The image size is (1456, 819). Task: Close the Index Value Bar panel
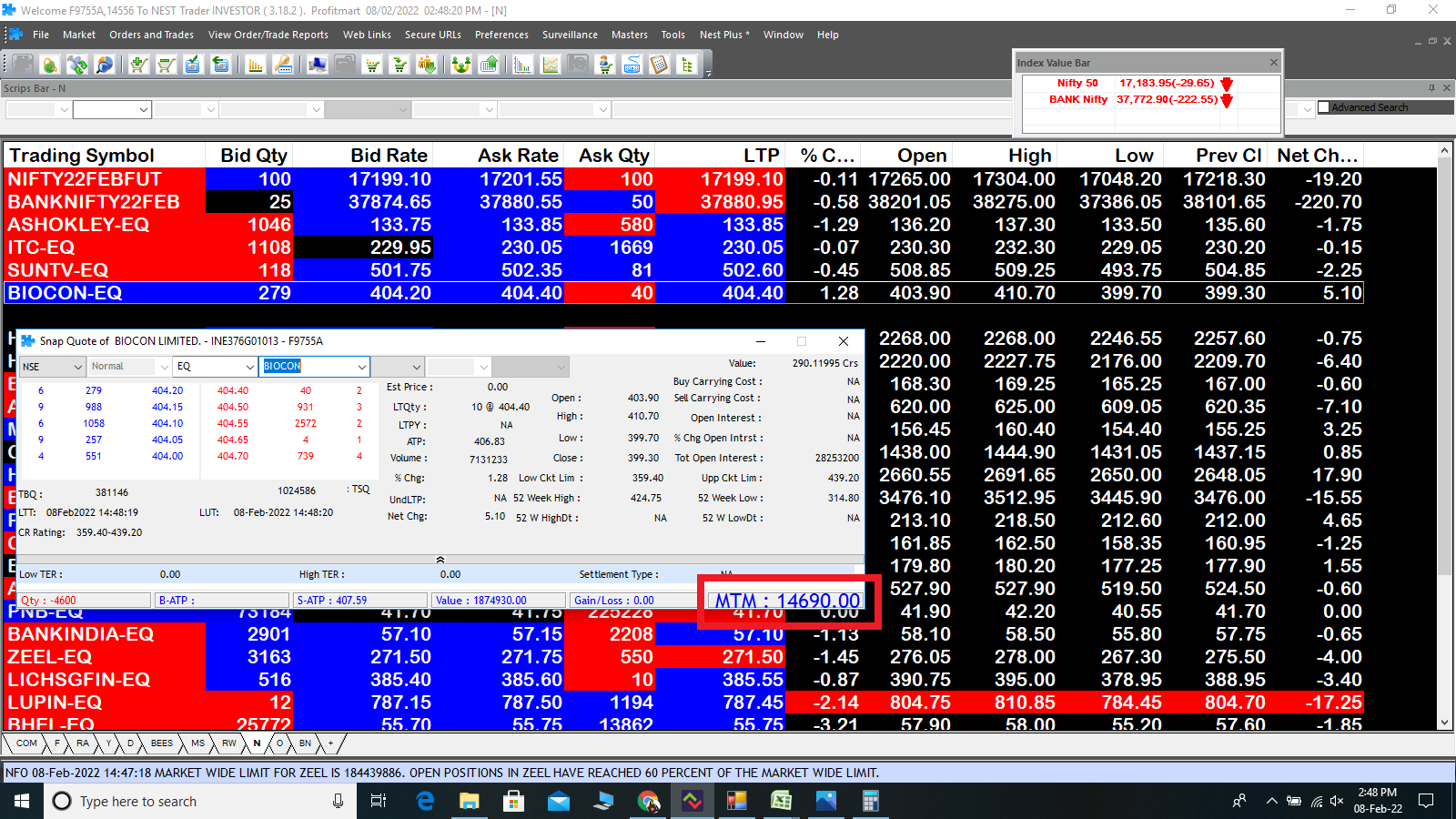point(1273,62)
